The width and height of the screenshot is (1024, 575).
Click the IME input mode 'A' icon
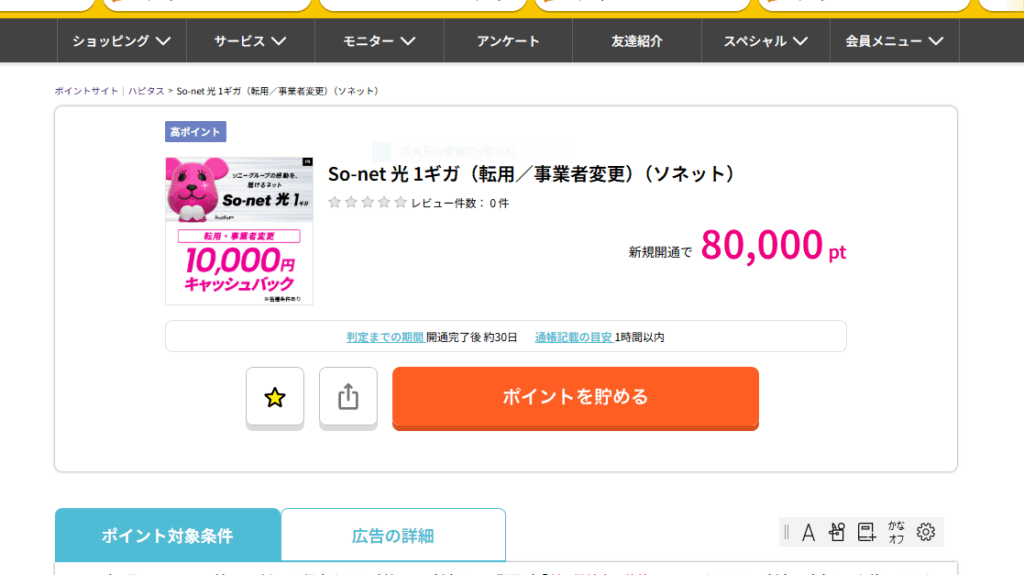click(x=808, y=532)
